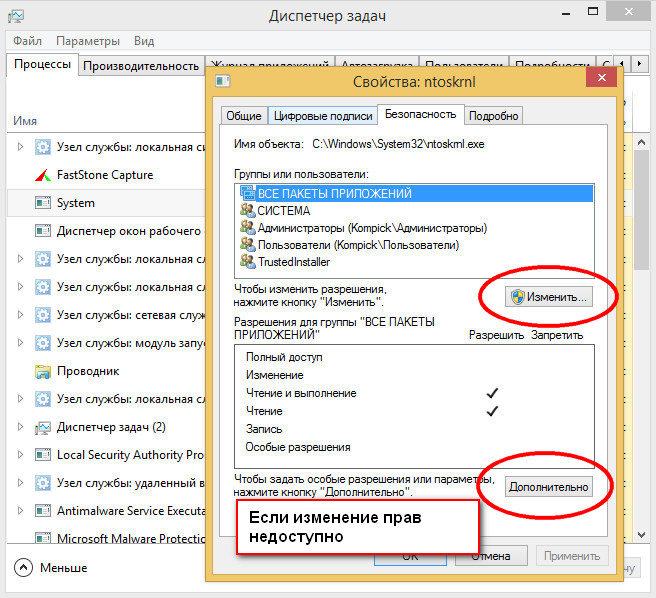Select СИСТЕМА in the groups list
Screen dimensions: 656x598
[x=284, y=210]
